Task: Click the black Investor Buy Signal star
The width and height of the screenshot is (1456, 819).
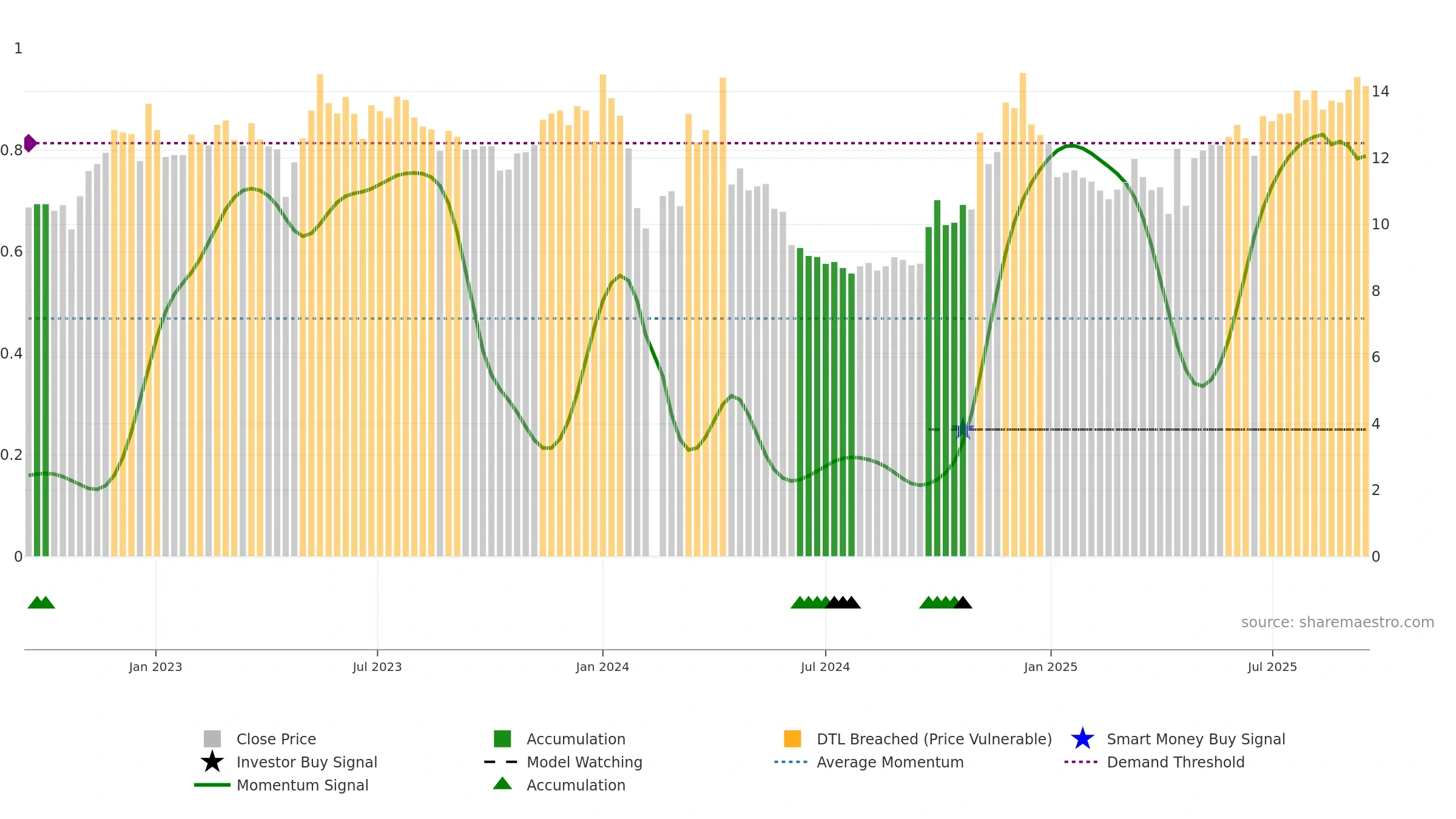Action: 212,761
